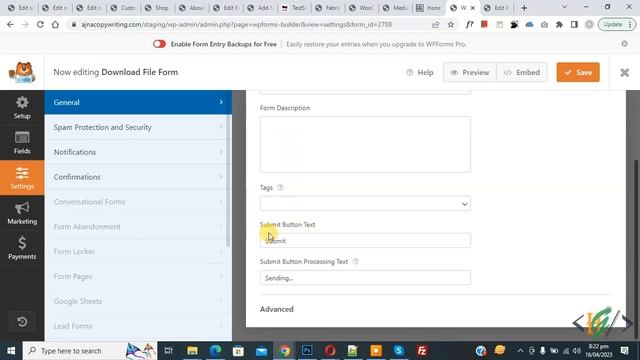Open the Help link
This screenshot has width=640, height=360.
coord(420,72)
